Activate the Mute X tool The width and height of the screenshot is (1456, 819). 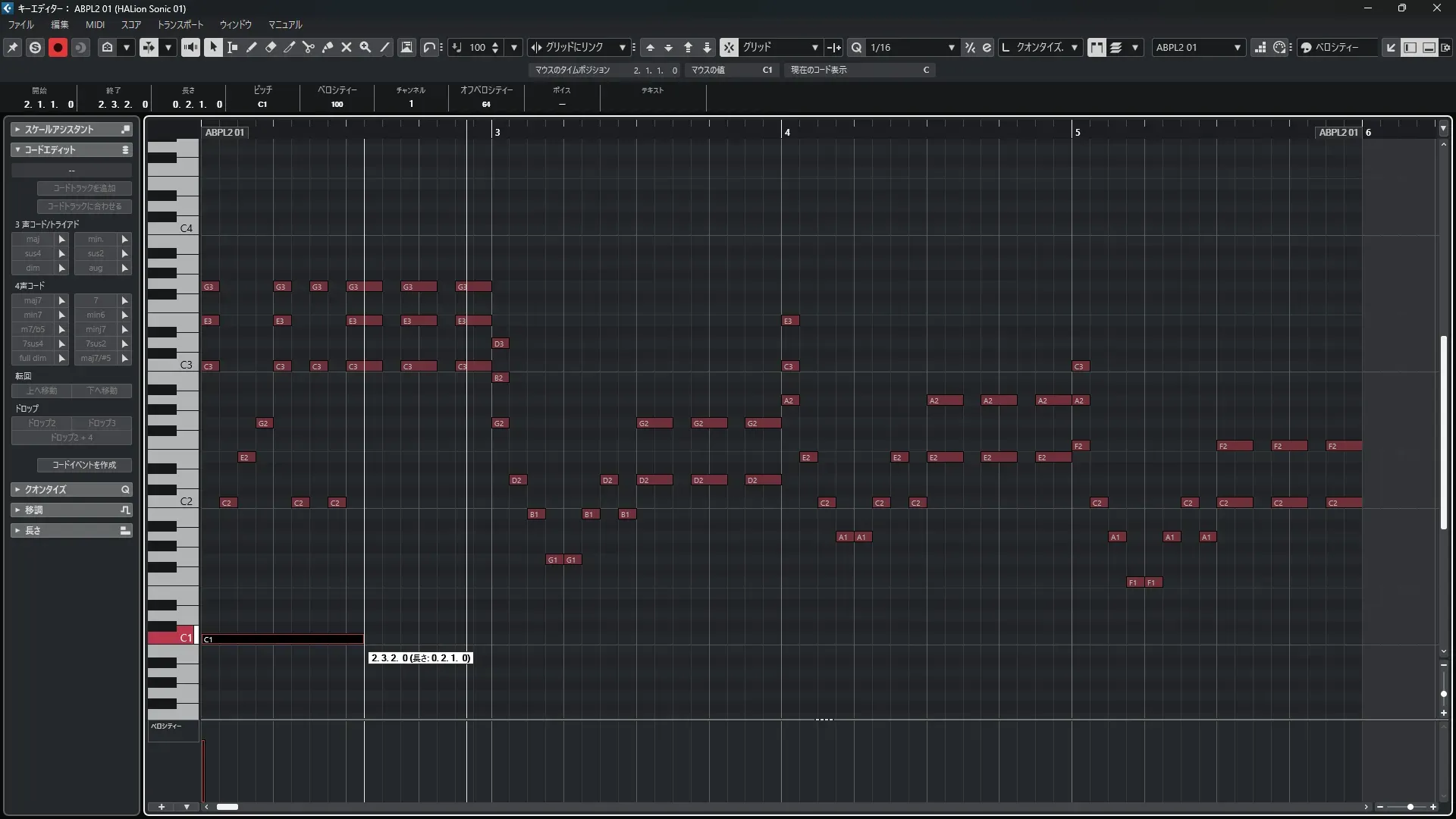347,47
